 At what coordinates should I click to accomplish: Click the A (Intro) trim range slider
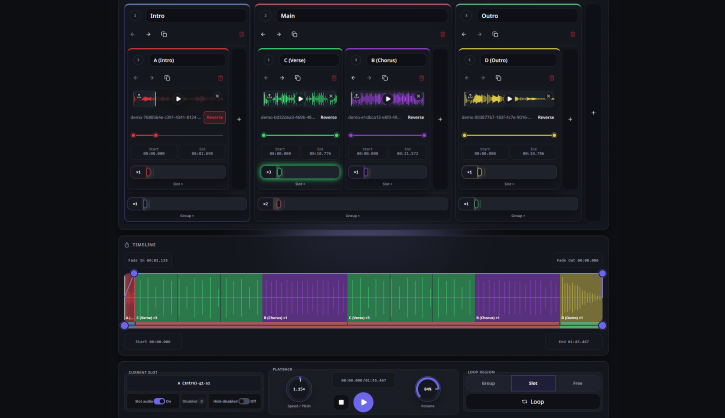(x=178, y=135)
